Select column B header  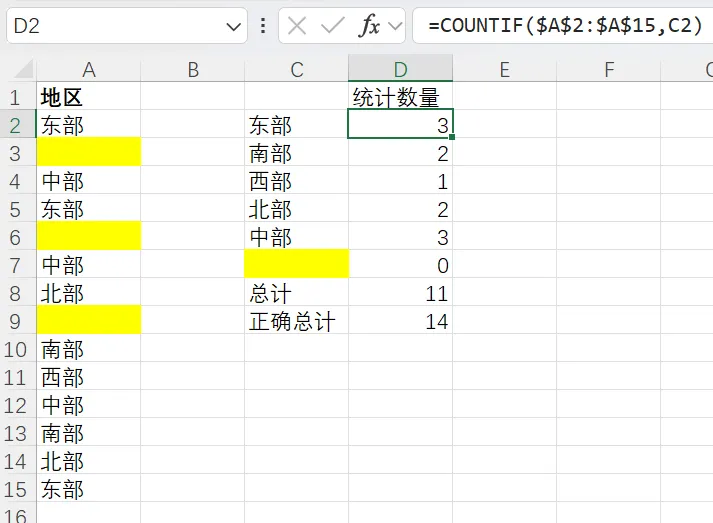(x=193, y=70)
